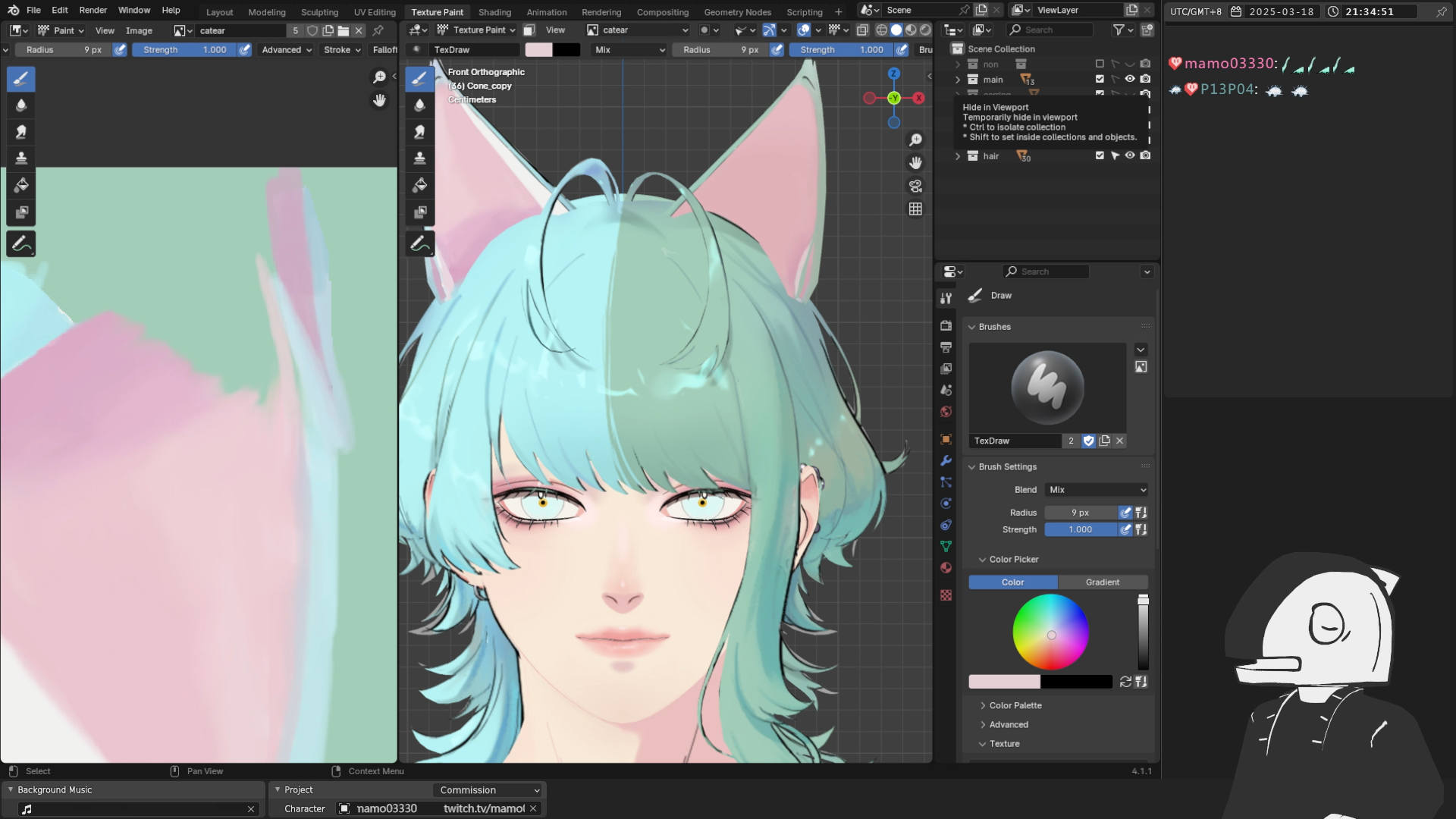Select solid viewport shading mode
The height and width of the screenshot is (819, 1456).
point(896,30)
